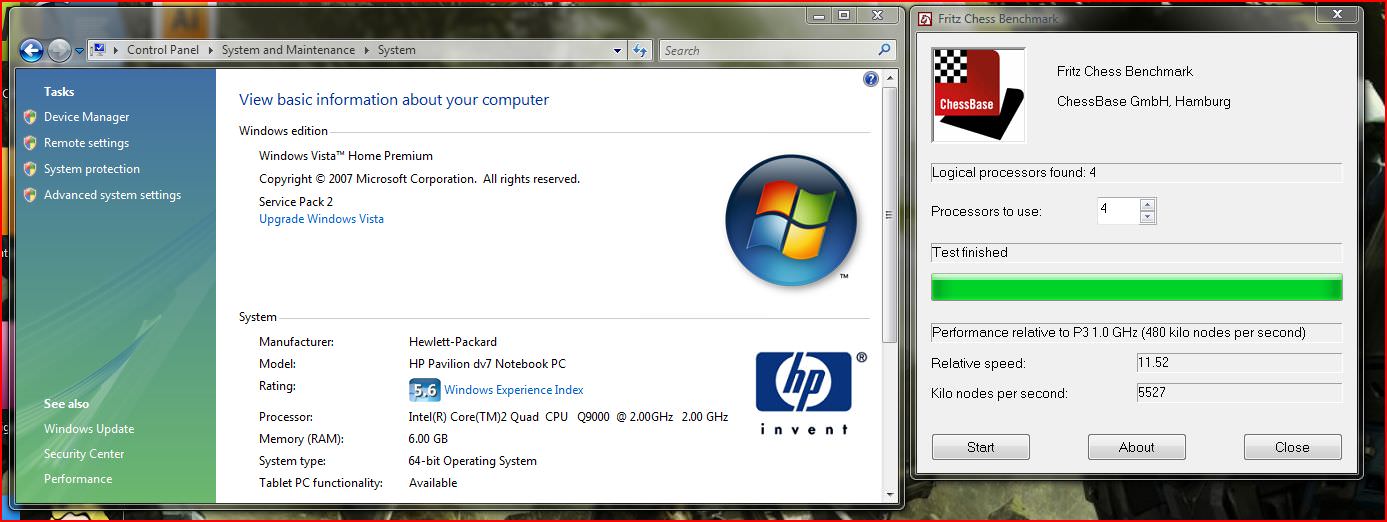
Task: Click '64-bit Operating System' text
Action: coord(473,461)
